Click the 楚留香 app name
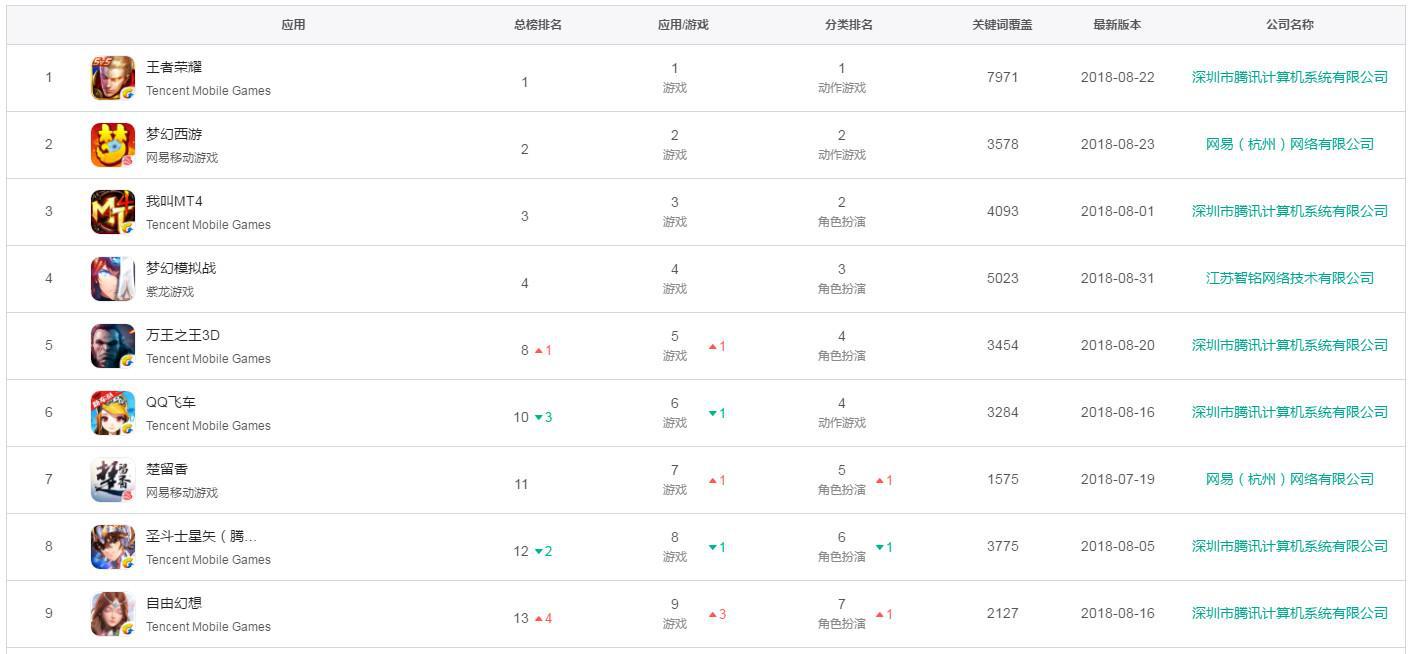This screenshot has width=1412, height=654. tap(167, 469)
